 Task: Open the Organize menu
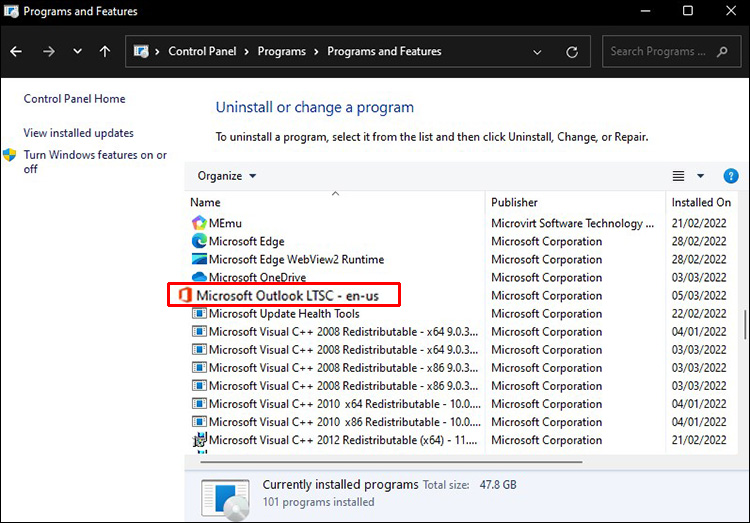227,176
